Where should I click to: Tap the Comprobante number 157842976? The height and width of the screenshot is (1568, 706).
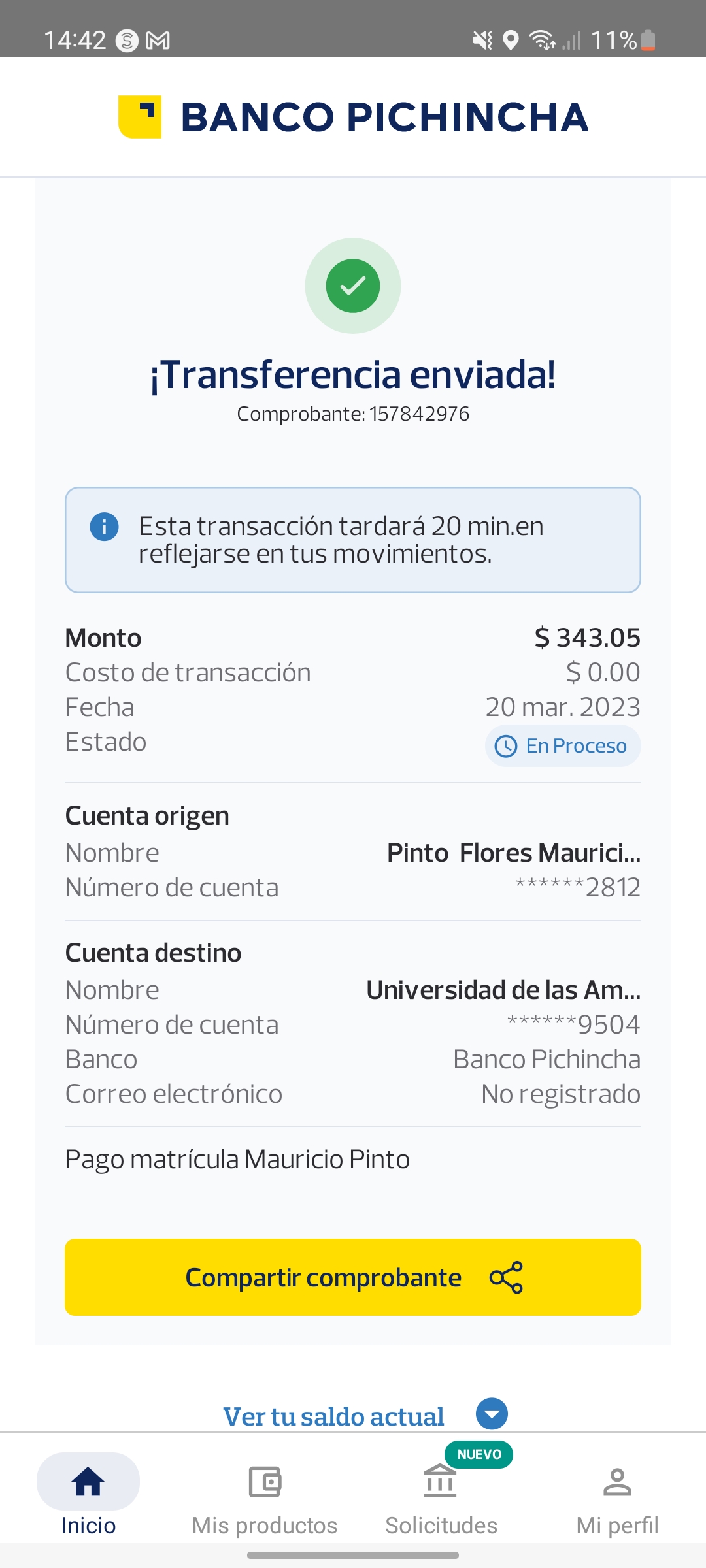tap(419, 414)
